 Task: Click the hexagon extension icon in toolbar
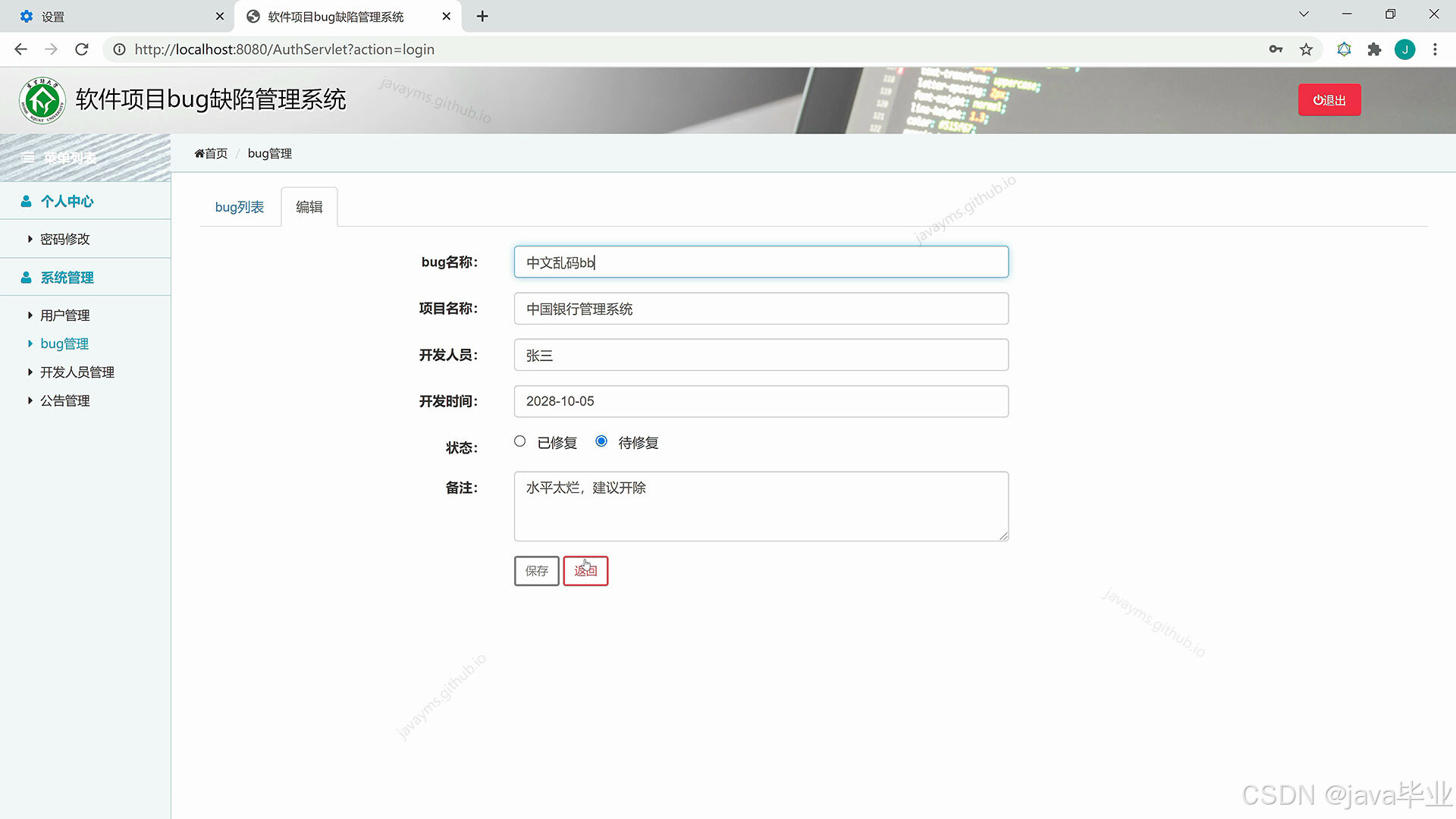1344,49
